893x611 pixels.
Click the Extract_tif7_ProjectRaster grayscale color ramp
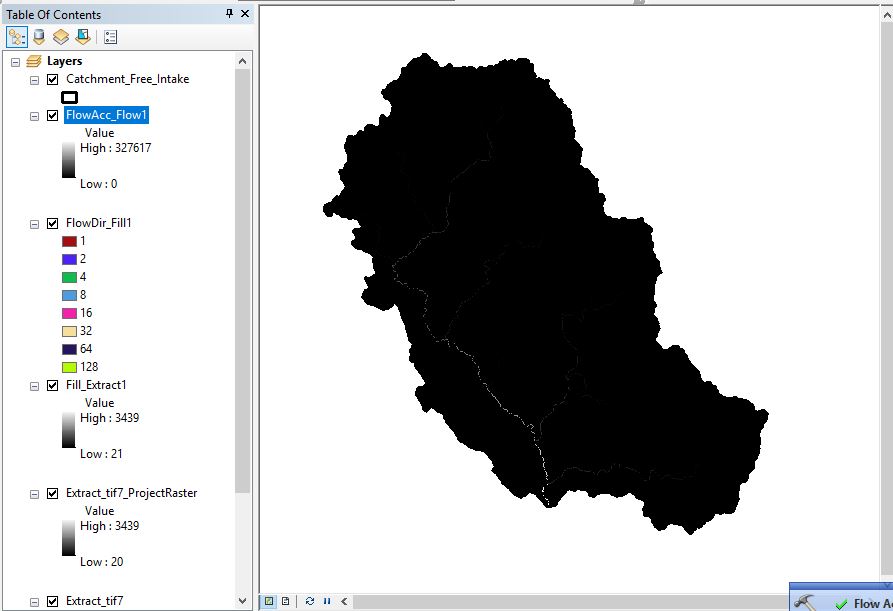(x=68, y=538)
